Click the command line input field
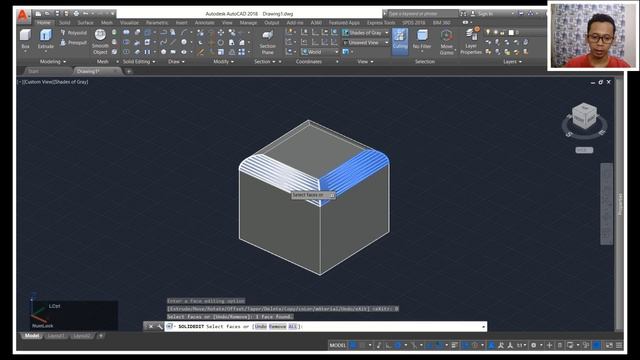 click(325, 327)
